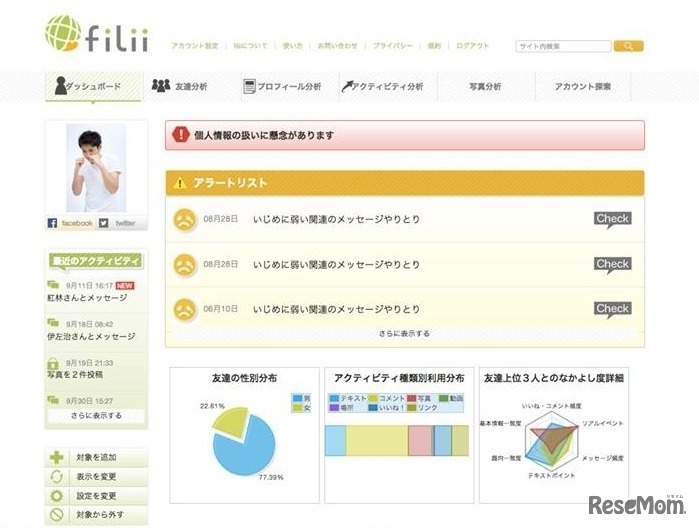This screenshot has height=528, width=699.
Task: Click the 個人情報の扱いに懸念があります alert banner
Action: (405, 135)
